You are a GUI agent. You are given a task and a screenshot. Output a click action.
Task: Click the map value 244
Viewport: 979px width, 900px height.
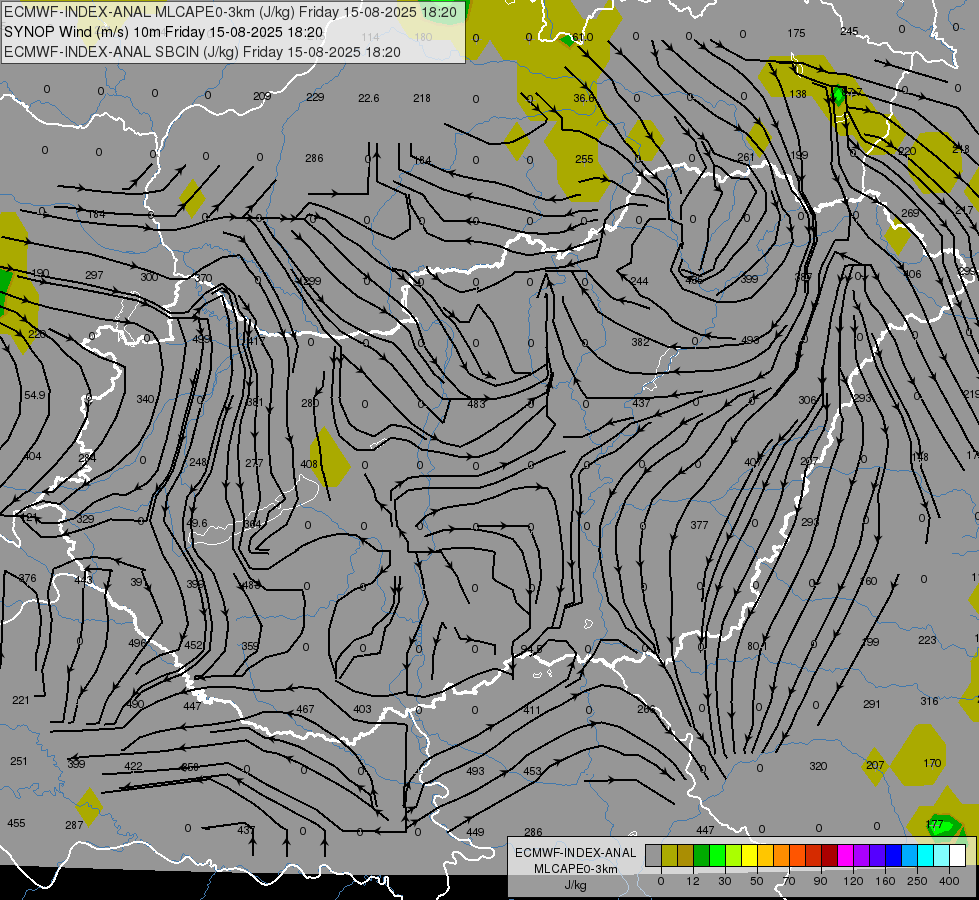pyautogui.click(x=639, y=281)
